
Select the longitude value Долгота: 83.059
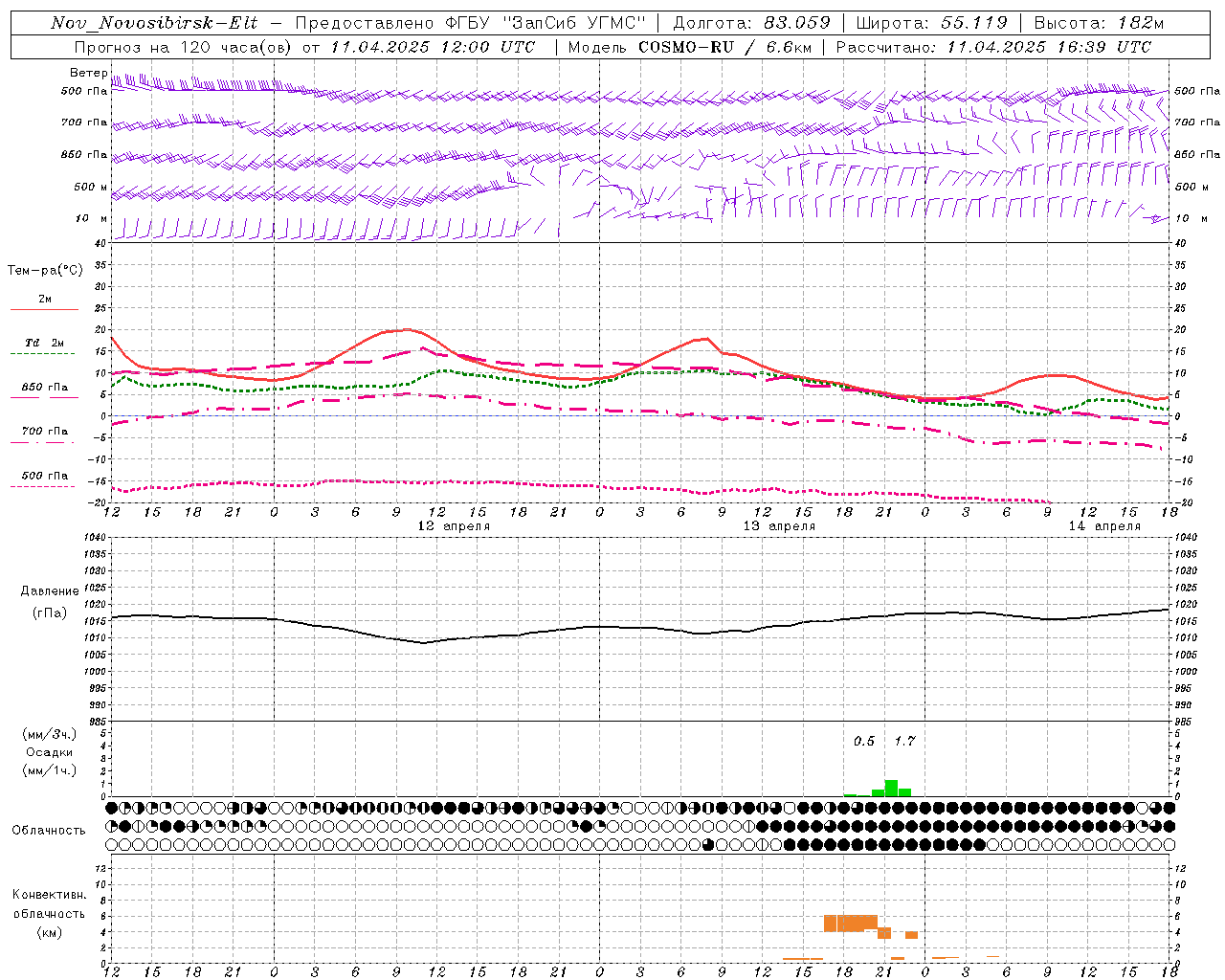752,23
